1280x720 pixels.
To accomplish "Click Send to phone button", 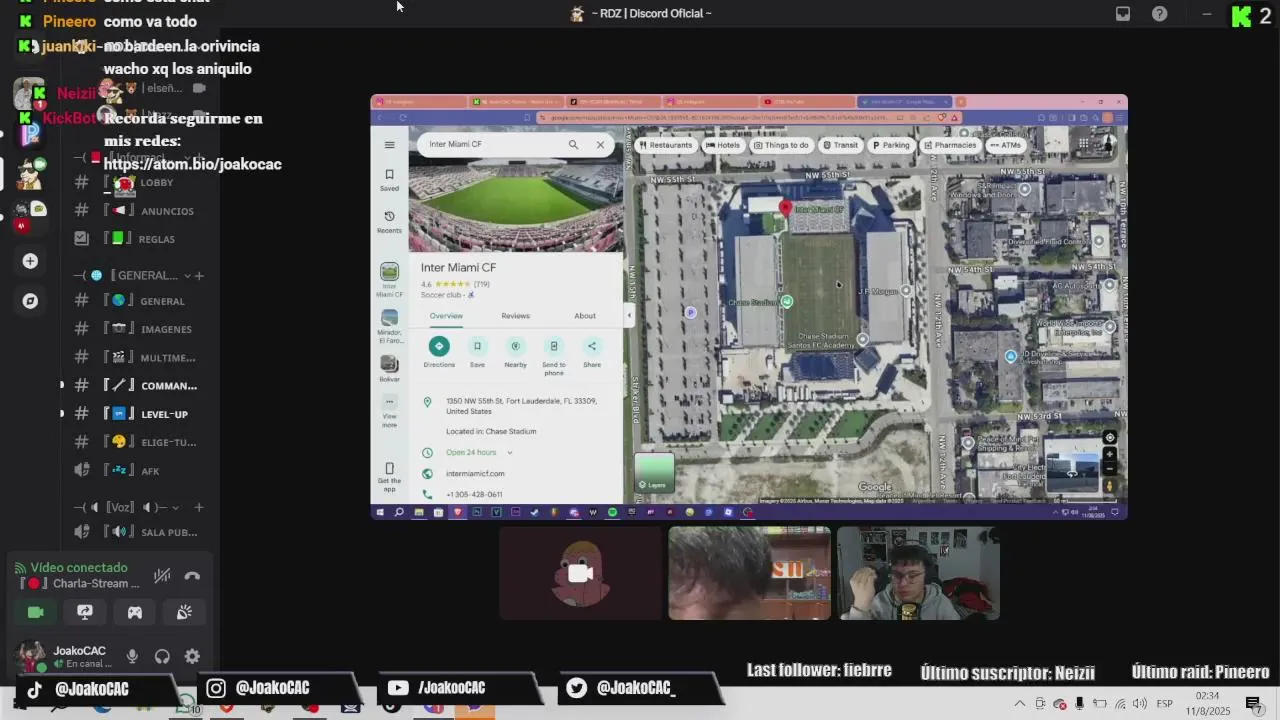I will point(553,356).
